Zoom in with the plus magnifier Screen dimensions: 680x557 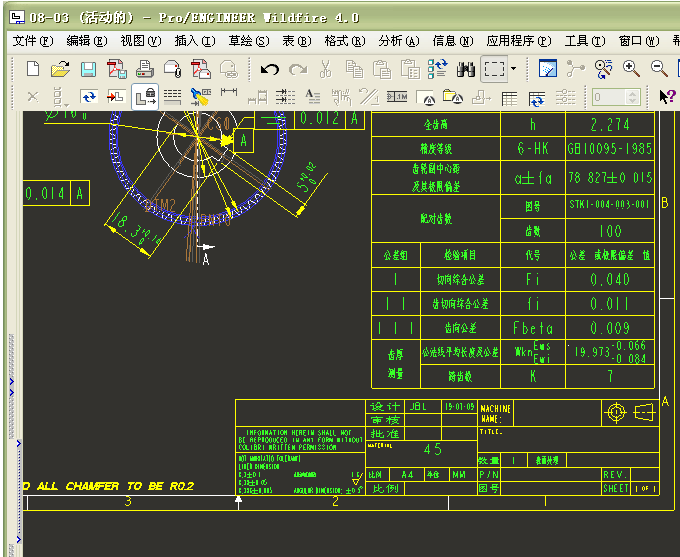pyautogui.click(x=631, y=69)
